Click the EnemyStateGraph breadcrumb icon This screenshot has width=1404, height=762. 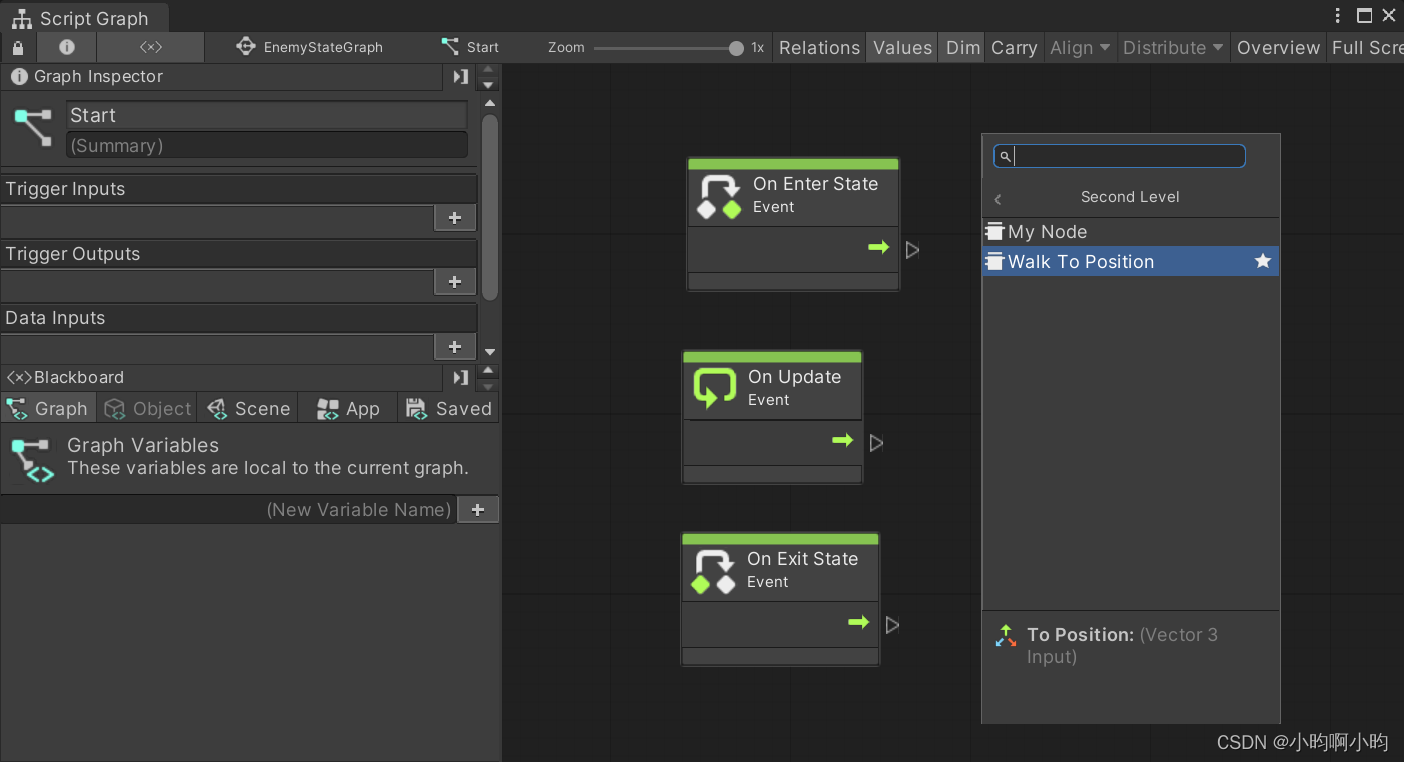click(245, 46)
